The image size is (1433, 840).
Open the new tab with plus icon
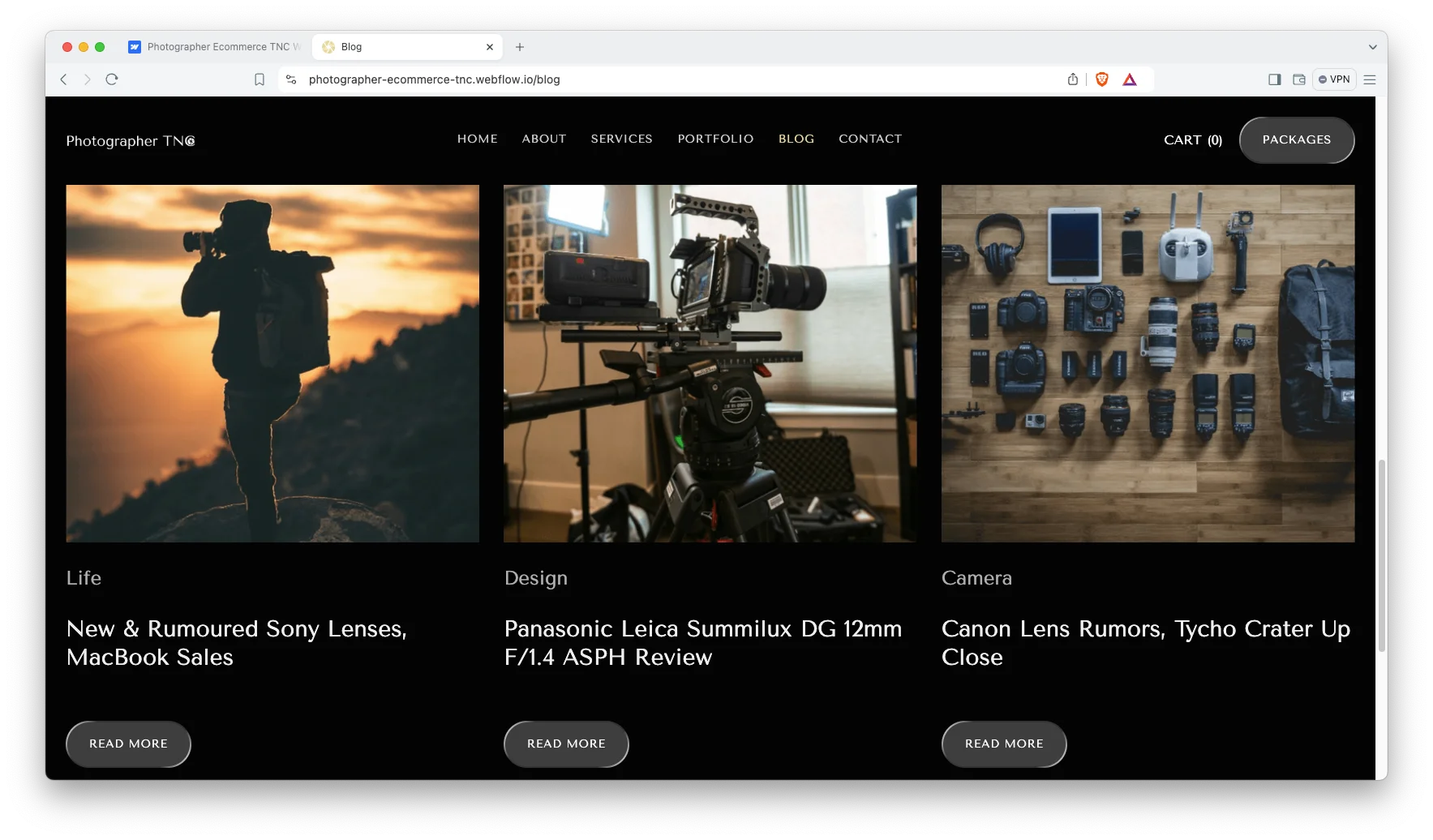[520, 47]
